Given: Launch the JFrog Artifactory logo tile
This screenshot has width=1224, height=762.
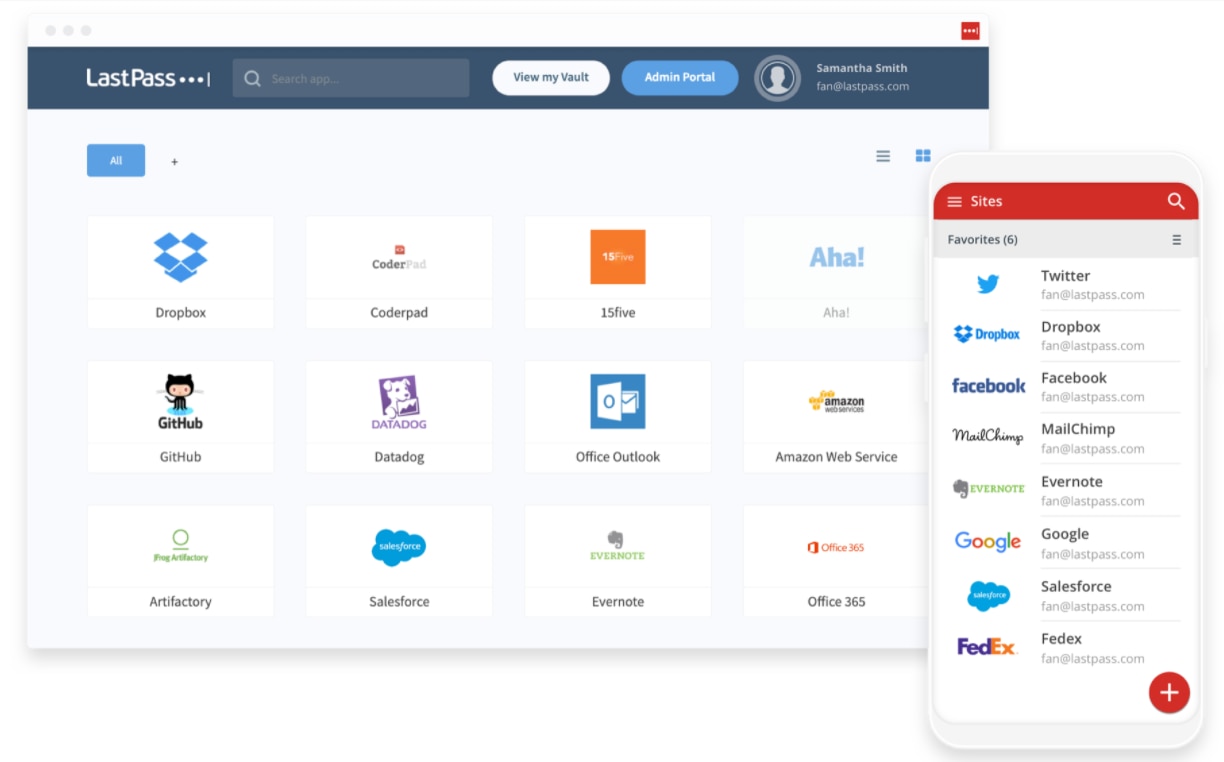Looking at the screenshot, I should (x=180, y=546).
